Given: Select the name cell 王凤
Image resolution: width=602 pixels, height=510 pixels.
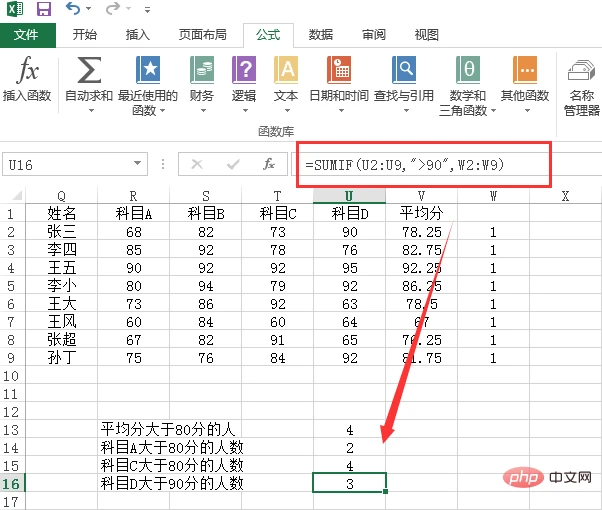Looking at the screenshot, I should [x=61, y=321].
